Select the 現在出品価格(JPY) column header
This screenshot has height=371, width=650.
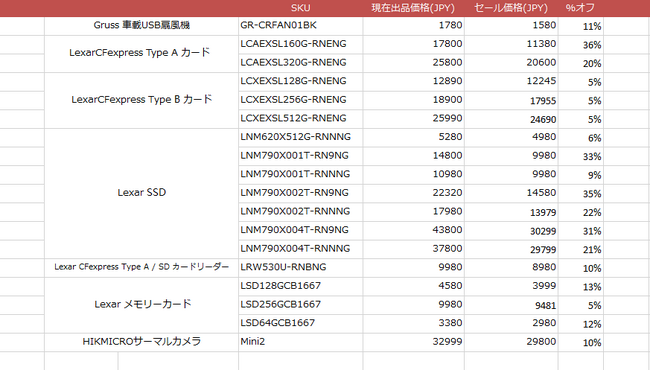click(x=413, y=8)
